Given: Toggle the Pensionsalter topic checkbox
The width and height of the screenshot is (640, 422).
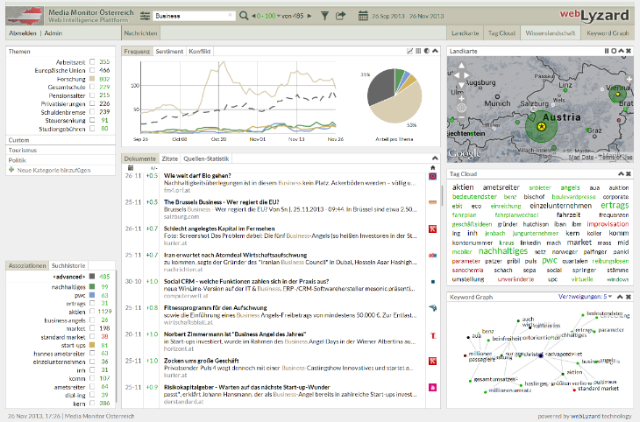Looking at the screenshot, I should pyautogui.click(x=92, y=95).
